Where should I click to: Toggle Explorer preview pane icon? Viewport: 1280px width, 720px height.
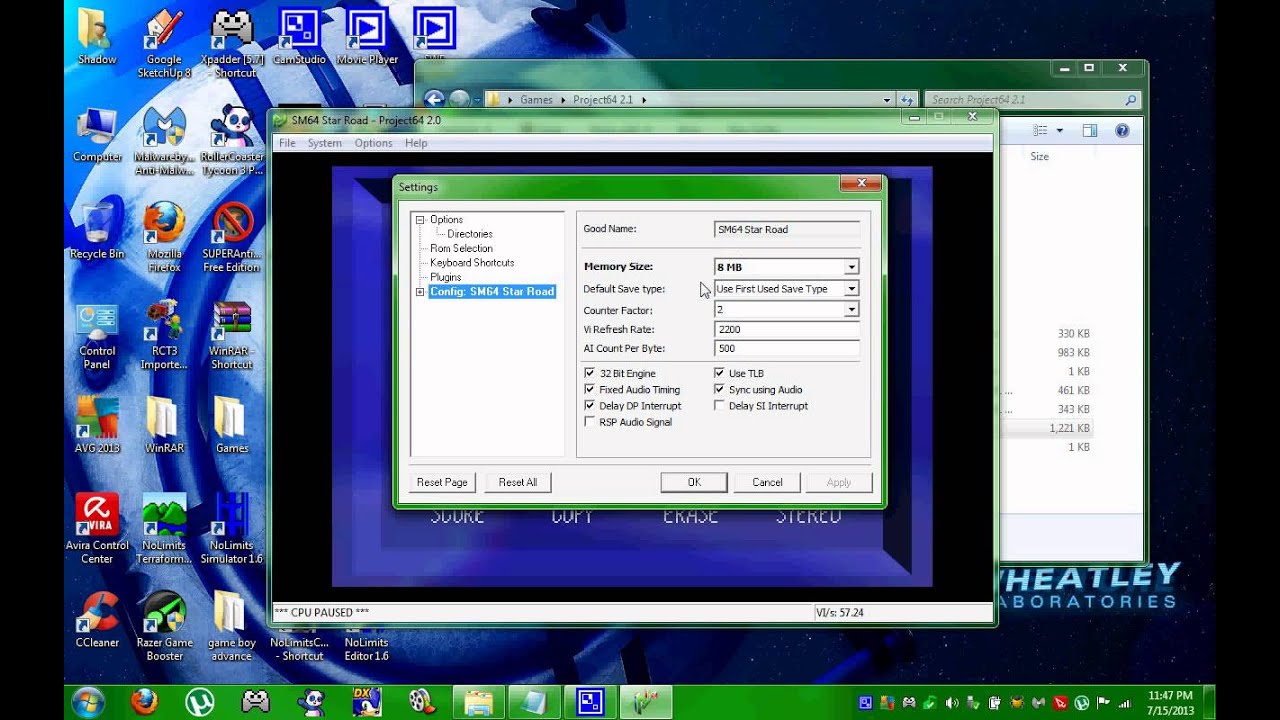[x=1090, y=131]
